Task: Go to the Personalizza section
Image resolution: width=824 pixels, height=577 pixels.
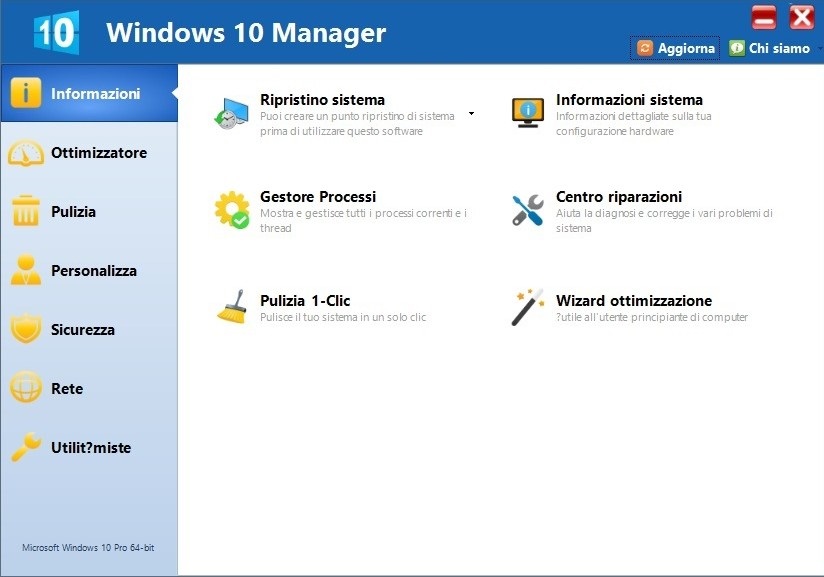Action: [x=89, y=270]
